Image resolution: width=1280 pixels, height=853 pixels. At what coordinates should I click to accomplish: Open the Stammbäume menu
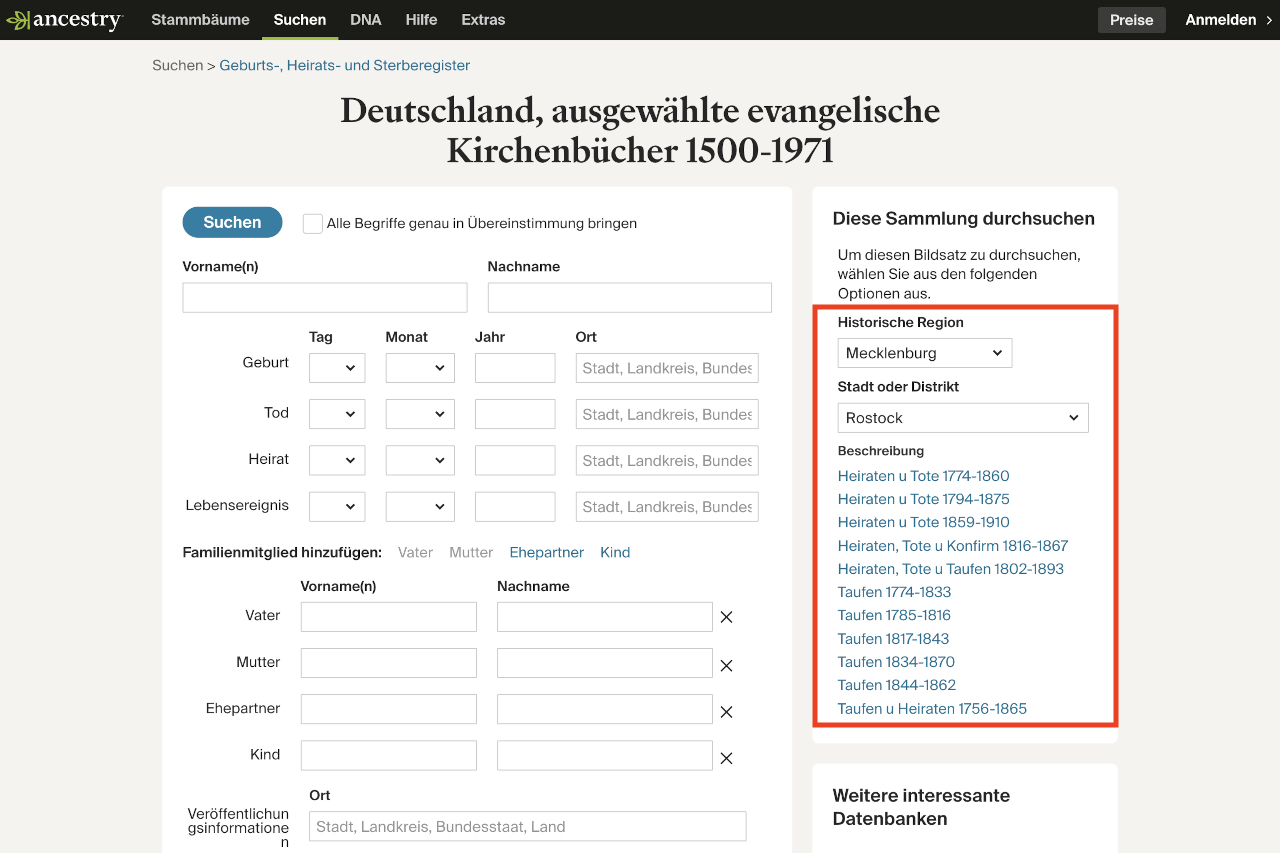click(x=200, y=20)
